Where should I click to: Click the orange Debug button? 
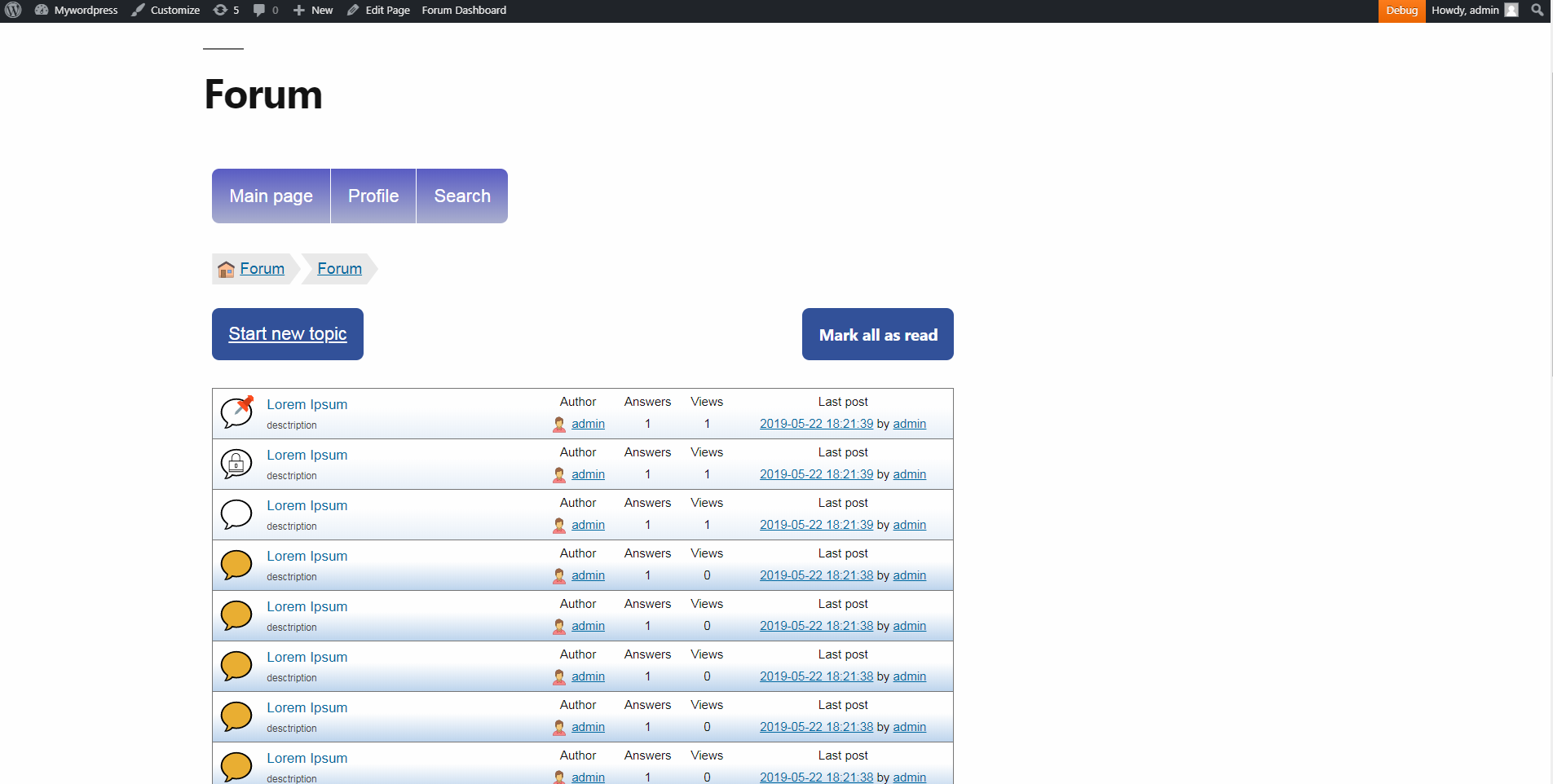pos(1401,11)
